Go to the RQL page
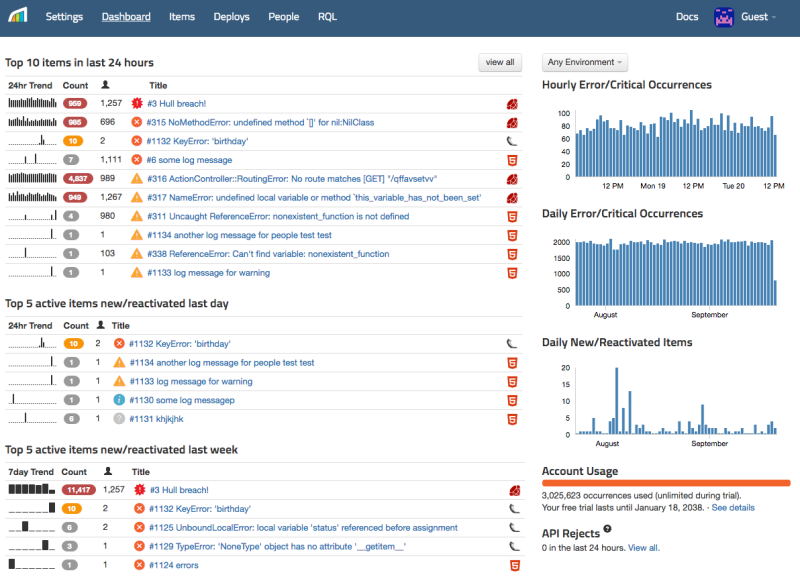This screenshot has width=800, height=583. (x=327, y=17)
